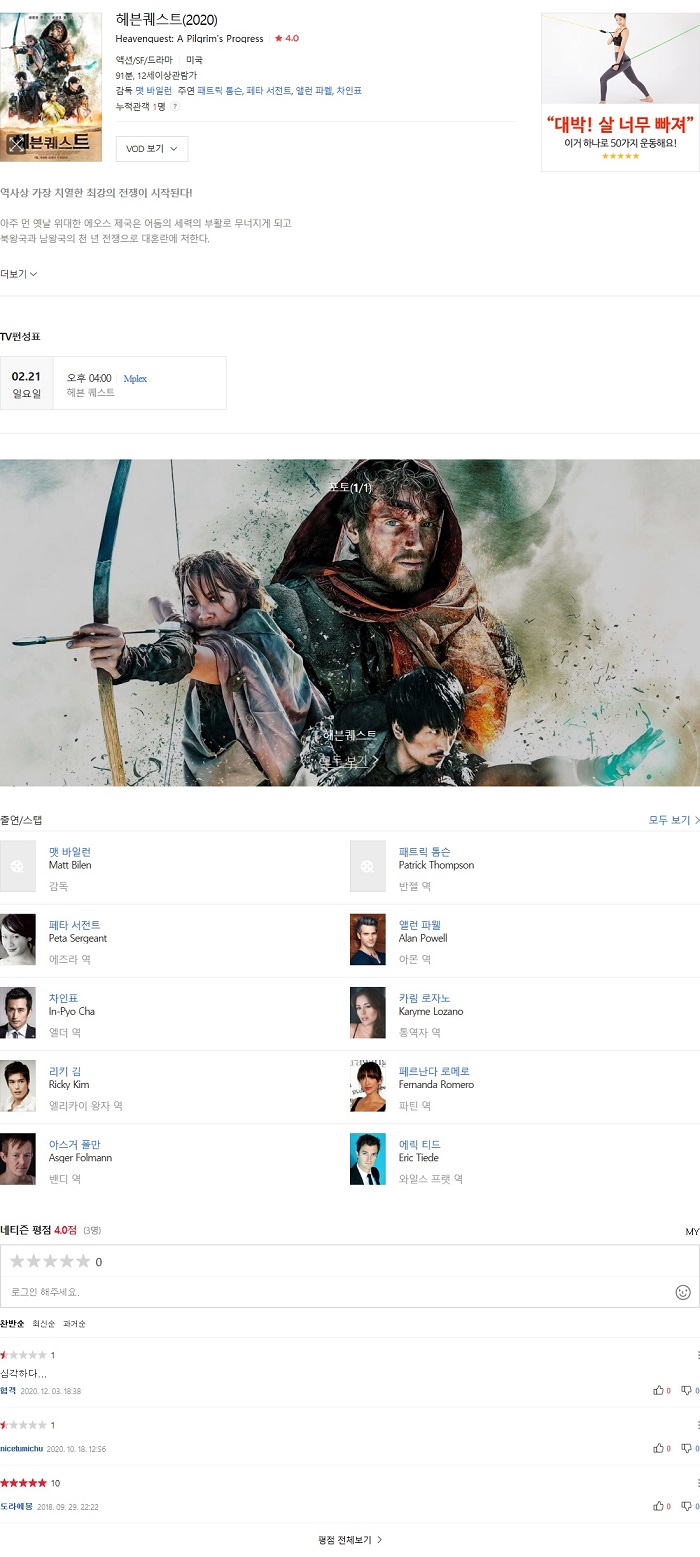Open 차인표 link in 주연 line
This screenshot has width=700, height=1557.
pyautogui.click(x=349, y=91)
